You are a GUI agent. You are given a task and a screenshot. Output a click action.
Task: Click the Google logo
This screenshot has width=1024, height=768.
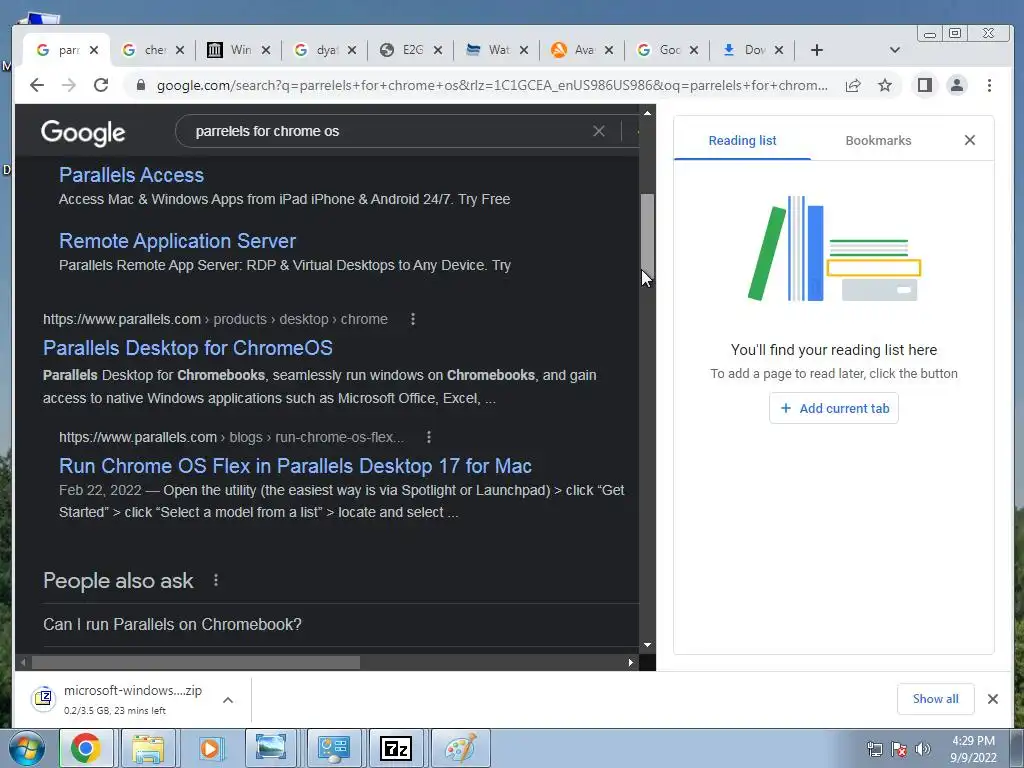83,133
